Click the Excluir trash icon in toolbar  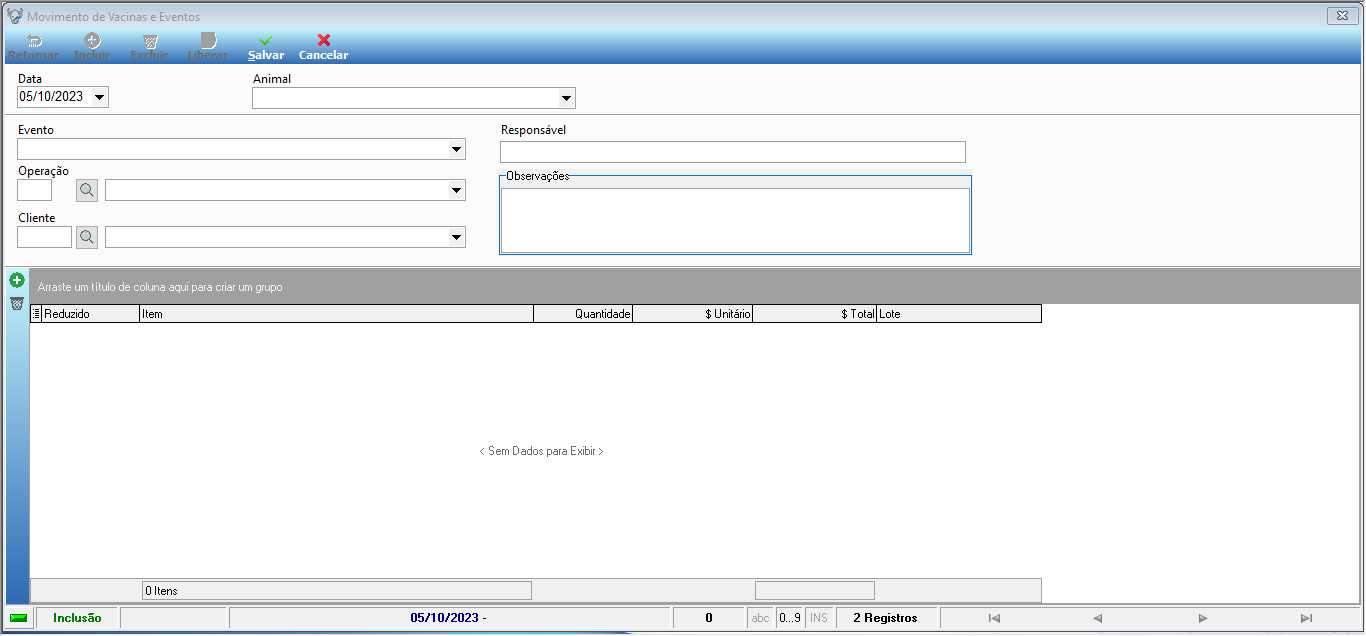150,41
